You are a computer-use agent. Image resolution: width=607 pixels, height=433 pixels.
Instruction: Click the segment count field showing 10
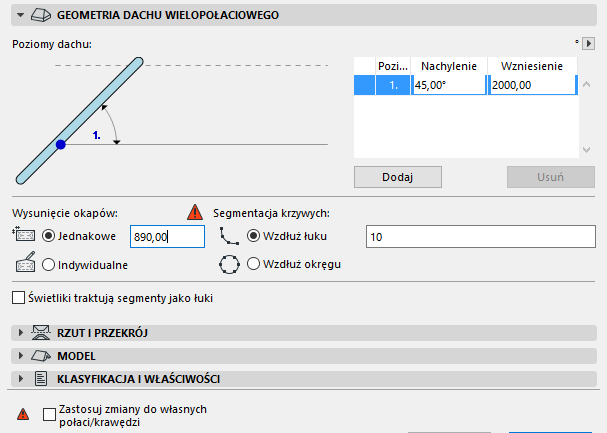click(x=480, y=237)
